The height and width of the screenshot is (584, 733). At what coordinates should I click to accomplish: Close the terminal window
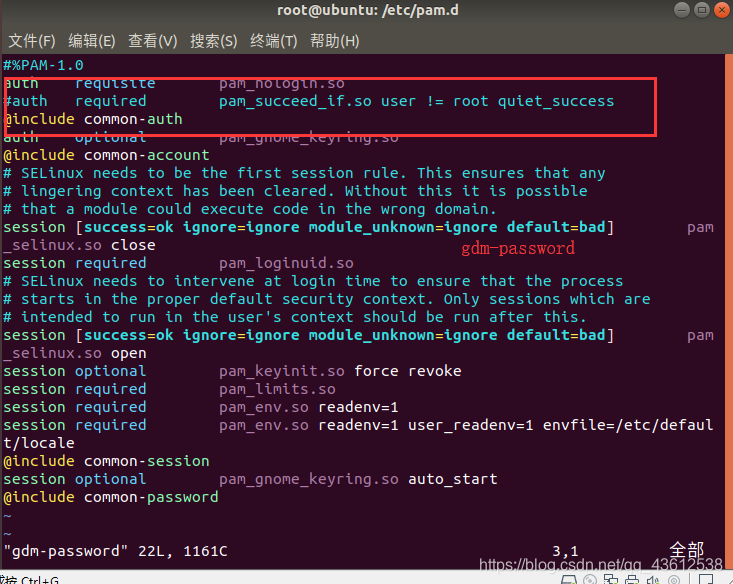[722, 10]
